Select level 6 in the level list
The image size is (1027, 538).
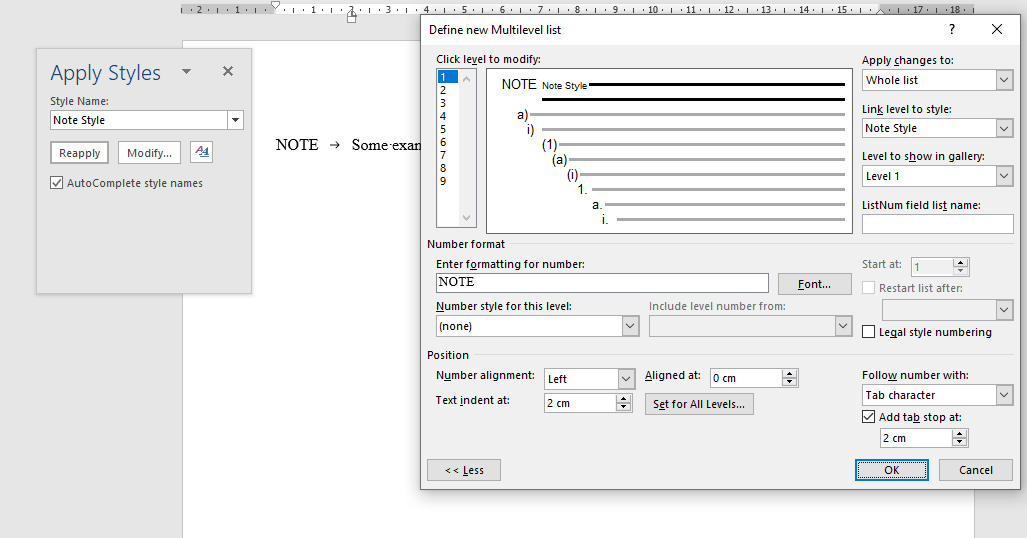coord(448,142)
